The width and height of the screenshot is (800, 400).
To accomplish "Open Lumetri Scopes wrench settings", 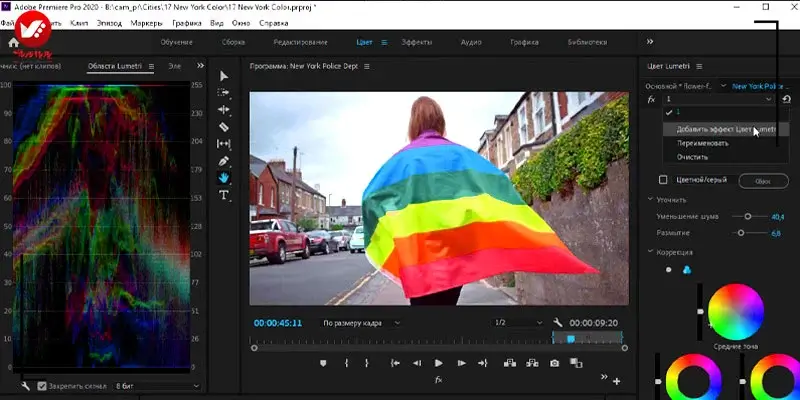I will click(x=26, y=386).
